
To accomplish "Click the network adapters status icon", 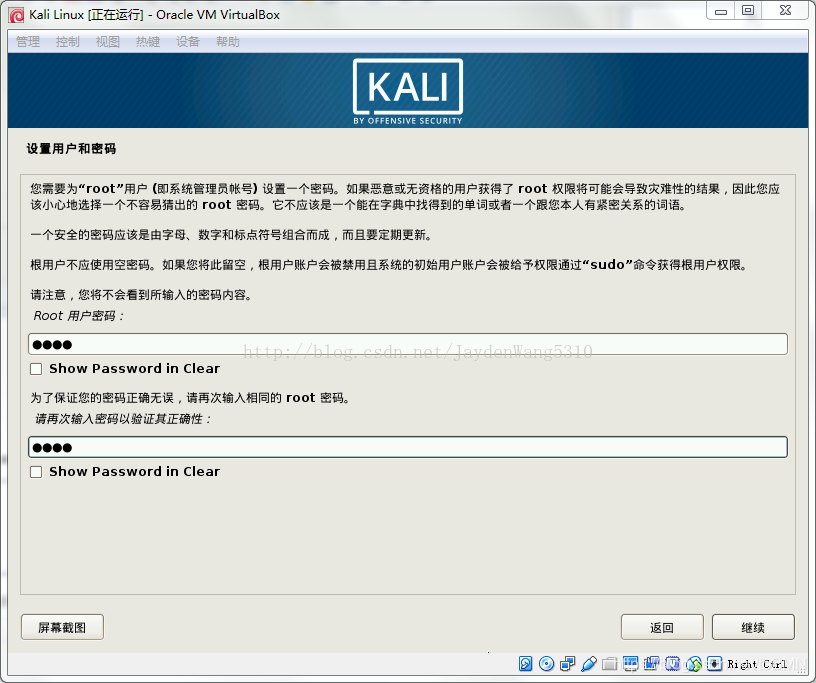I will (x=567, y=664).
